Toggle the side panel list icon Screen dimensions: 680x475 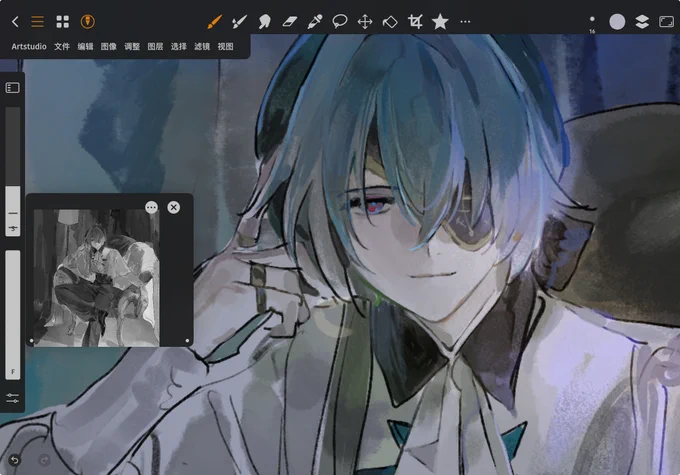tap(13, 88)
